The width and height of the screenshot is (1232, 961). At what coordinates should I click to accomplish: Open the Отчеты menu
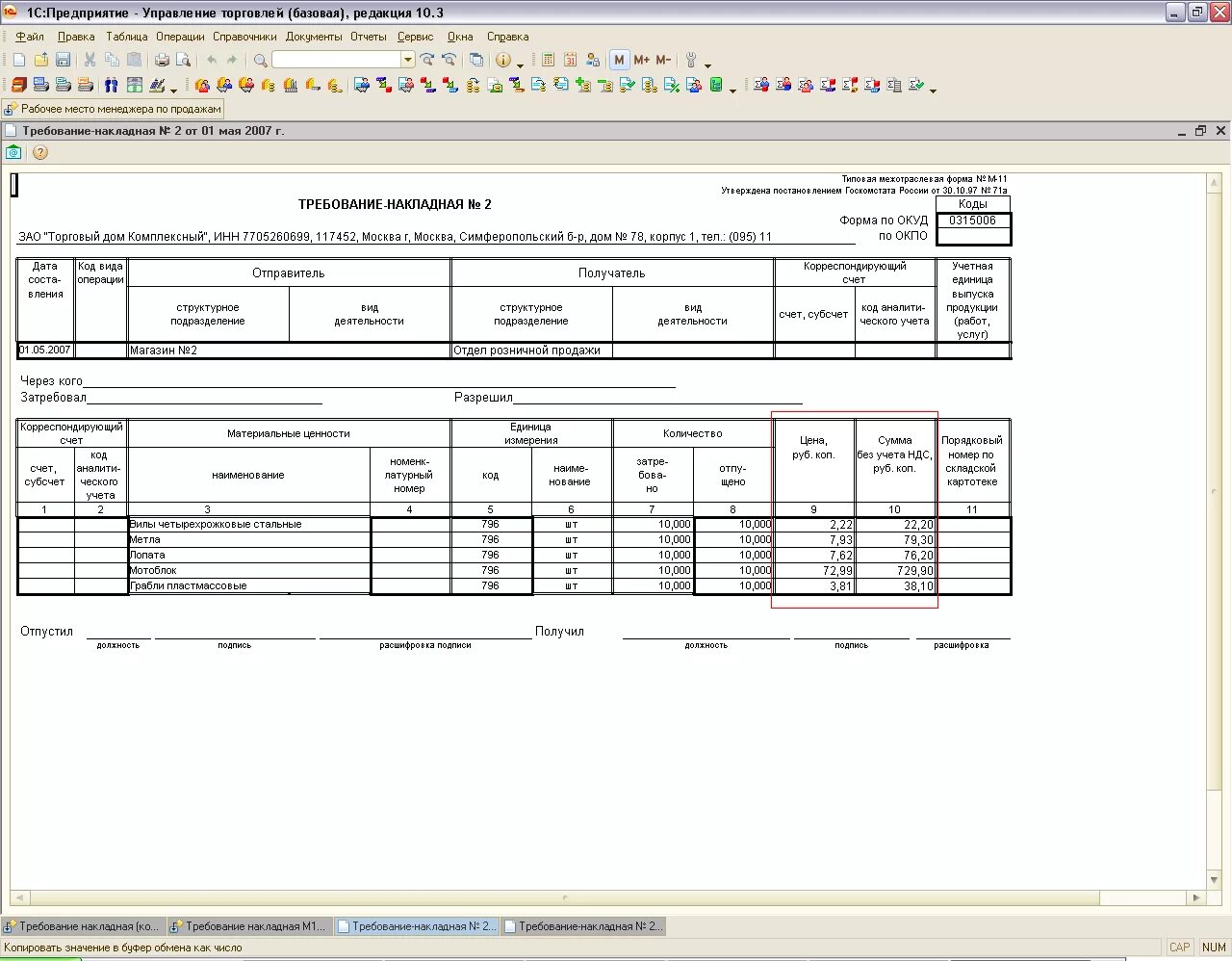click(369, 37)
